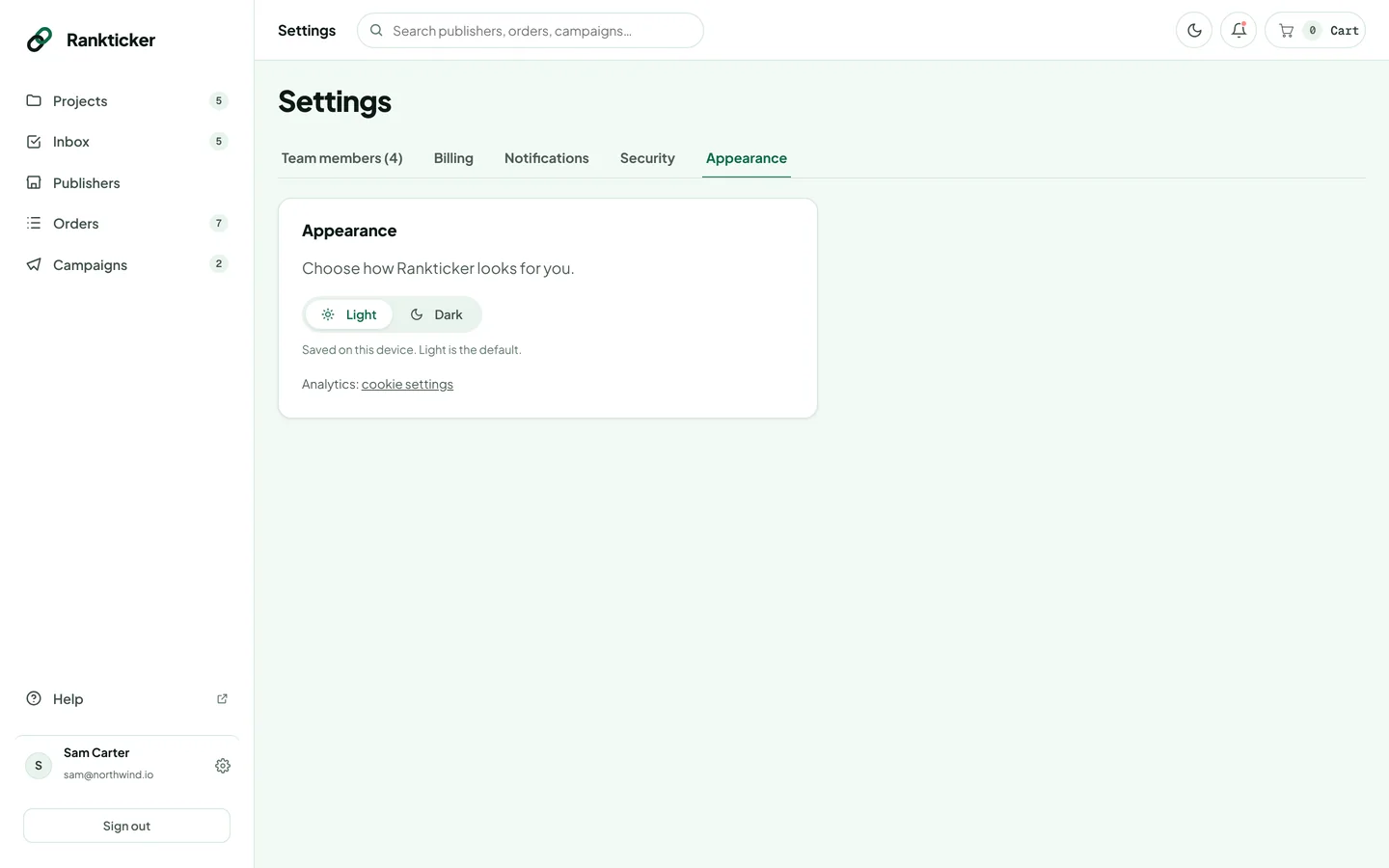This screenshot has height=868, width=1389.
Task: Click the gear icon beside Sam Carter
Action: (x=223, y=766)
